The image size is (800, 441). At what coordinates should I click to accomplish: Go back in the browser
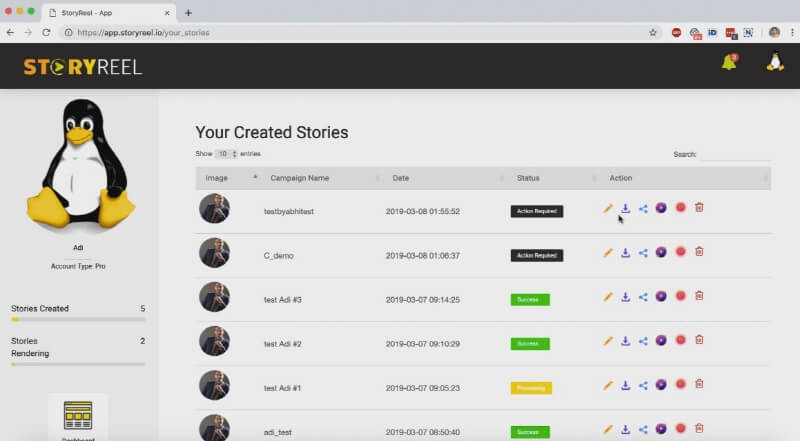(x=10, y=32)
